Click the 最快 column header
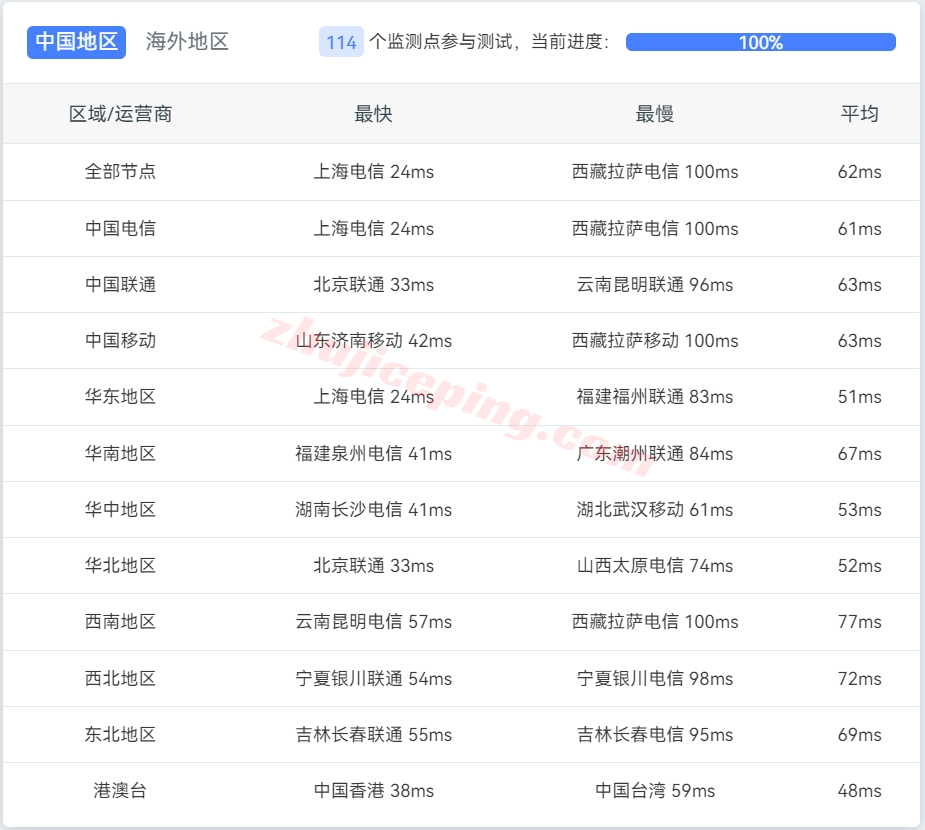This screenshot has width=925, height=830. [373, 114]
